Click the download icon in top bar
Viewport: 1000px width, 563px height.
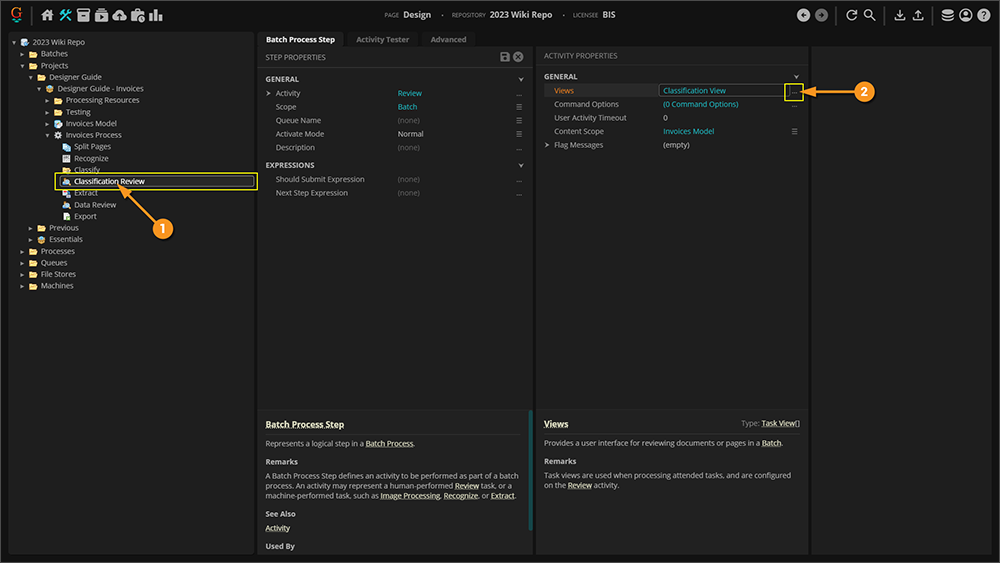click(900, 15)
